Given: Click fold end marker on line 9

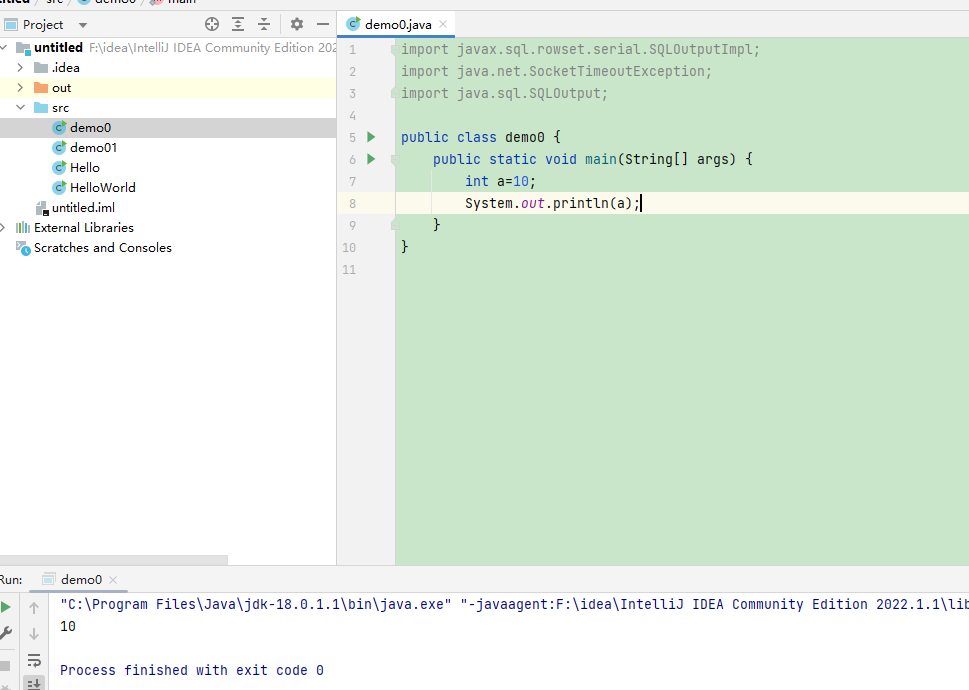Looking at the screenshot, I should [x=395, y=225].
